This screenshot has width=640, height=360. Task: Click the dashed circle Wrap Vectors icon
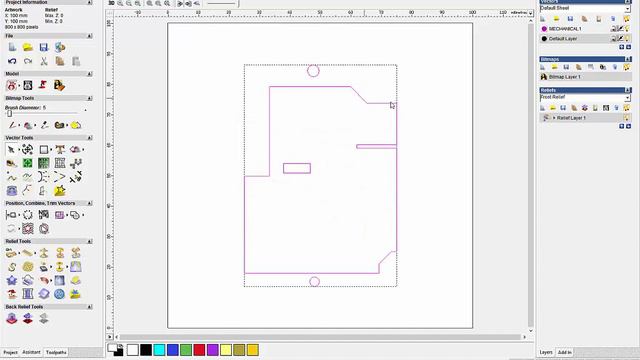point(28,215)
